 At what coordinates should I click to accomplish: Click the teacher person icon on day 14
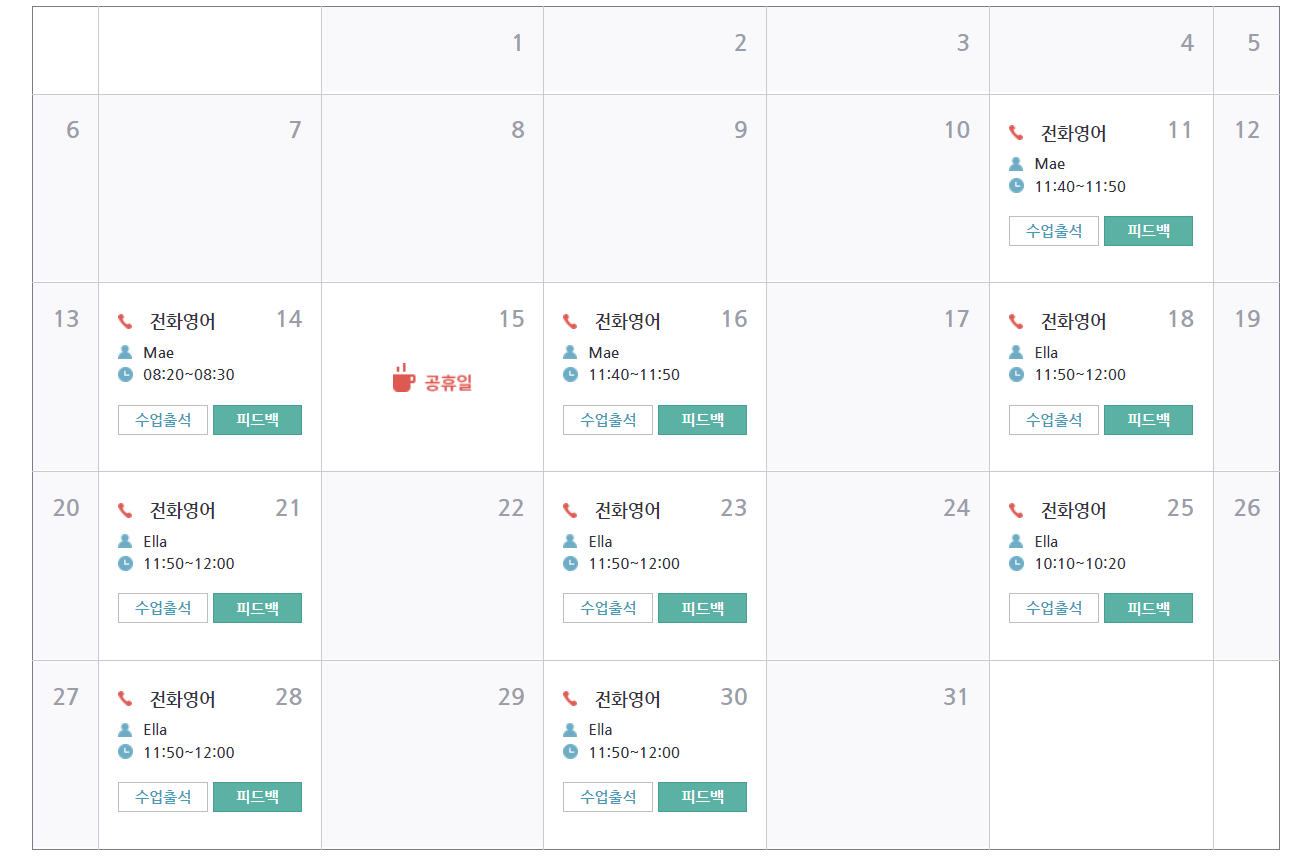[x=125, y=352]
